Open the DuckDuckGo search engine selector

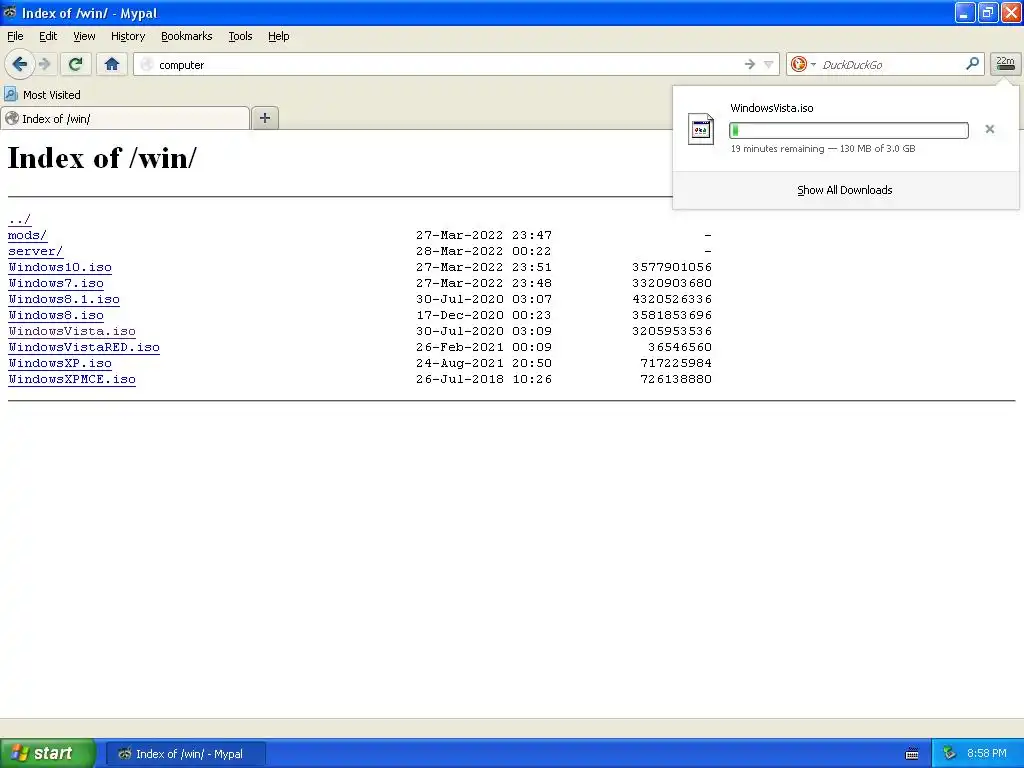coord(803,64)
